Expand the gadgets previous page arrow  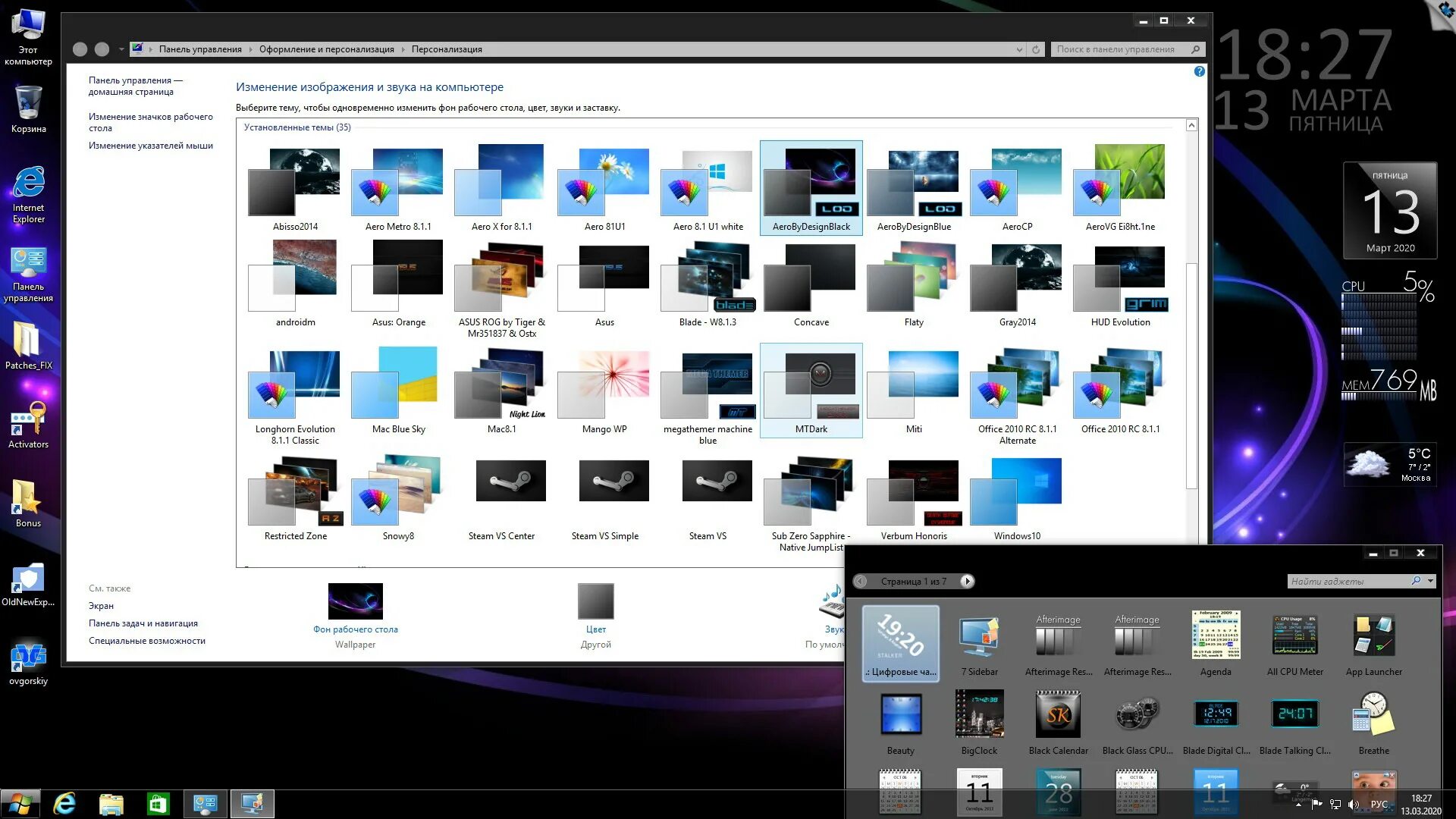[x=861, y=581]
